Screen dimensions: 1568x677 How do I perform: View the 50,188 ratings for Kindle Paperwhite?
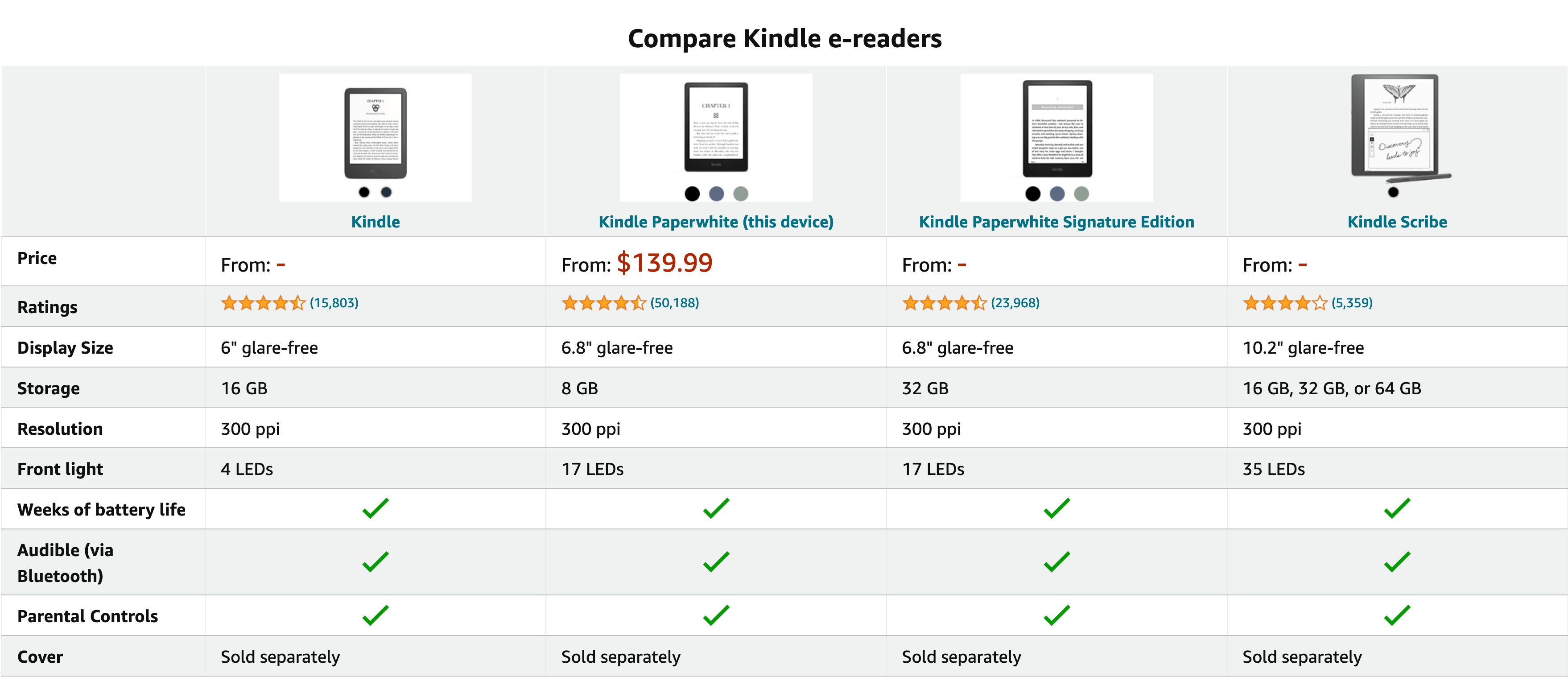click(x=674, y=302)
